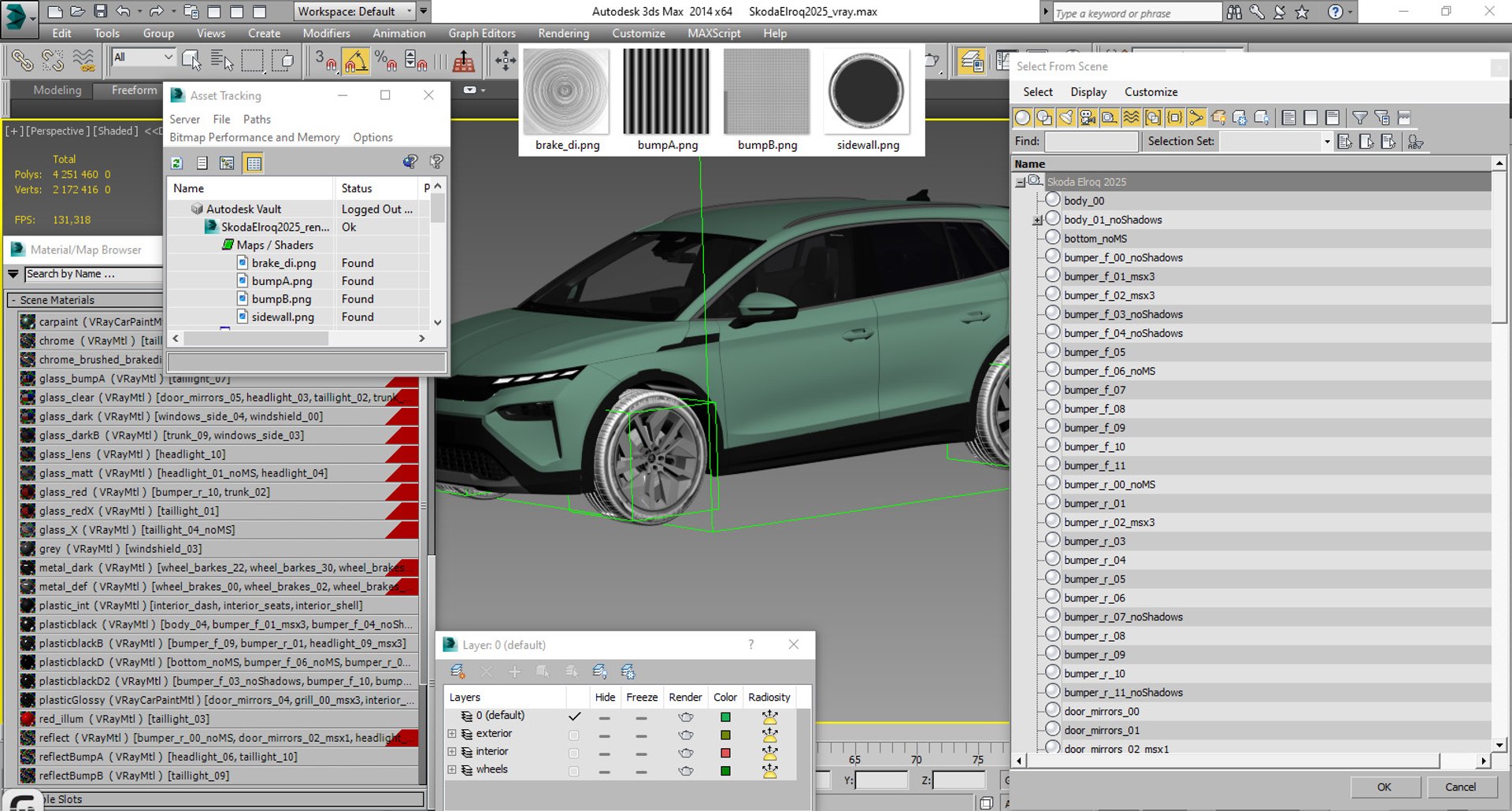The width and height of the screenshot is (1512, 811).
Task: Click the Open File folder icon
Action: click(x=77, y=11)
